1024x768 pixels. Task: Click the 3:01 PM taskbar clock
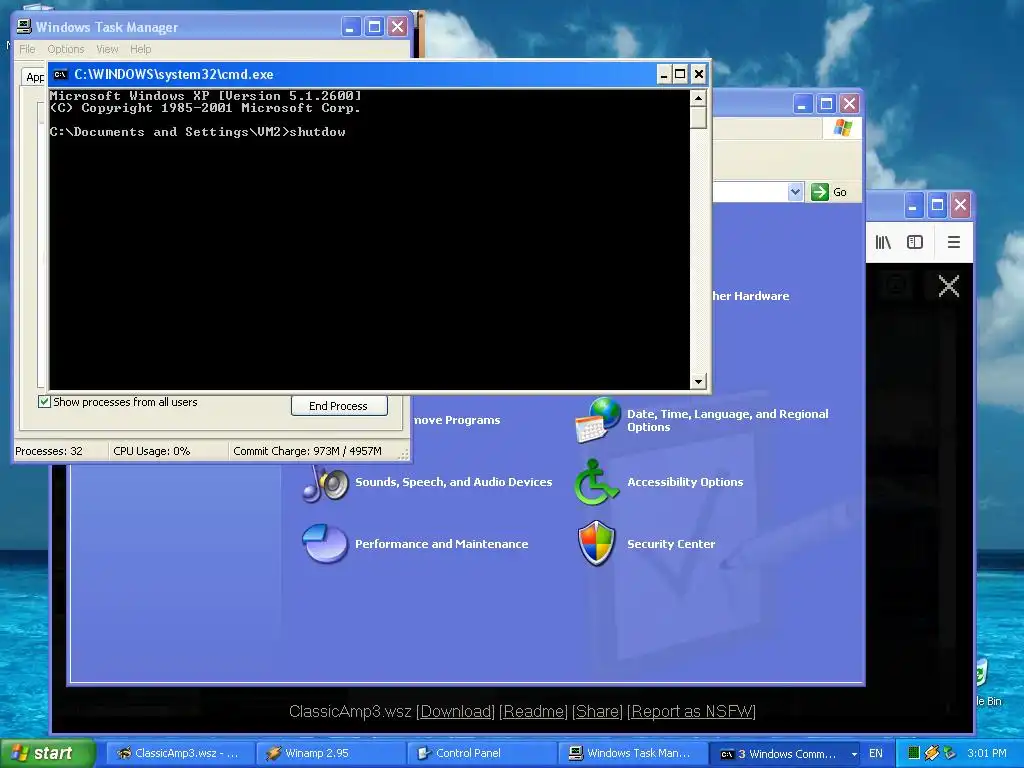tap(987, 753)
